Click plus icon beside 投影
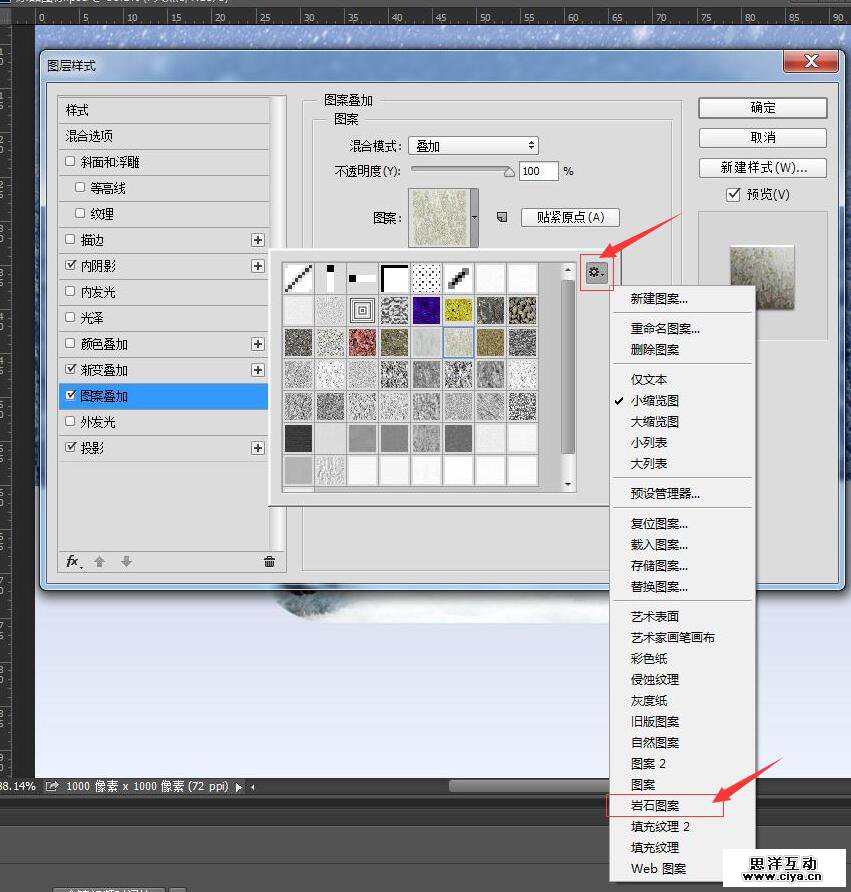Screen dimensions: 851x892 [x=258, y=448]
